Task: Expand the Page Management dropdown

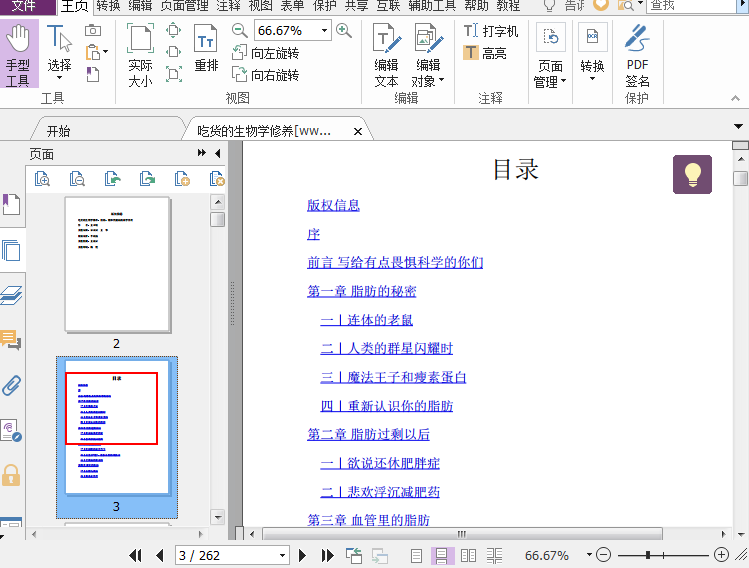Action: point(564,80)
